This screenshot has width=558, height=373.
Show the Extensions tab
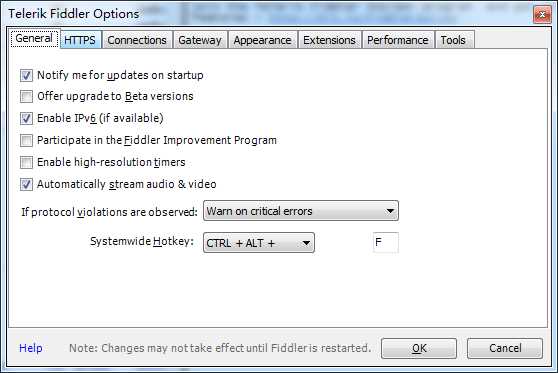(330, 40)
